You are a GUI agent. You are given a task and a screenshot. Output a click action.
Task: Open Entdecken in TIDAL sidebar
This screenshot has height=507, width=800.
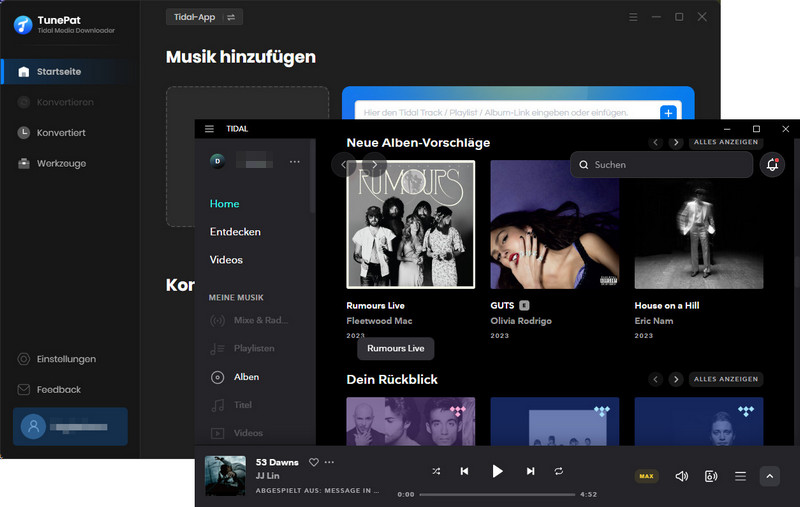235,232
